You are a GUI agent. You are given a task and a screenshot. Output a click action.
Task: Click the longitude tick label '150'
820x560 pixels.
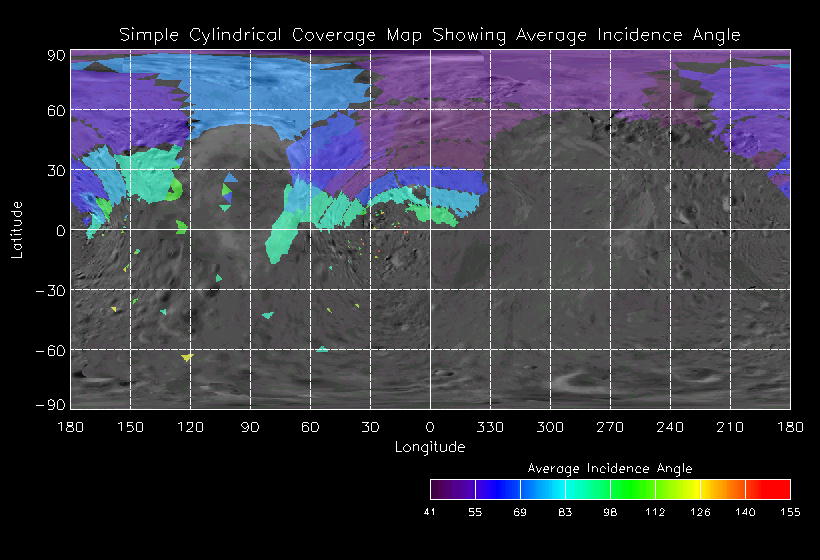click(130, 427)
